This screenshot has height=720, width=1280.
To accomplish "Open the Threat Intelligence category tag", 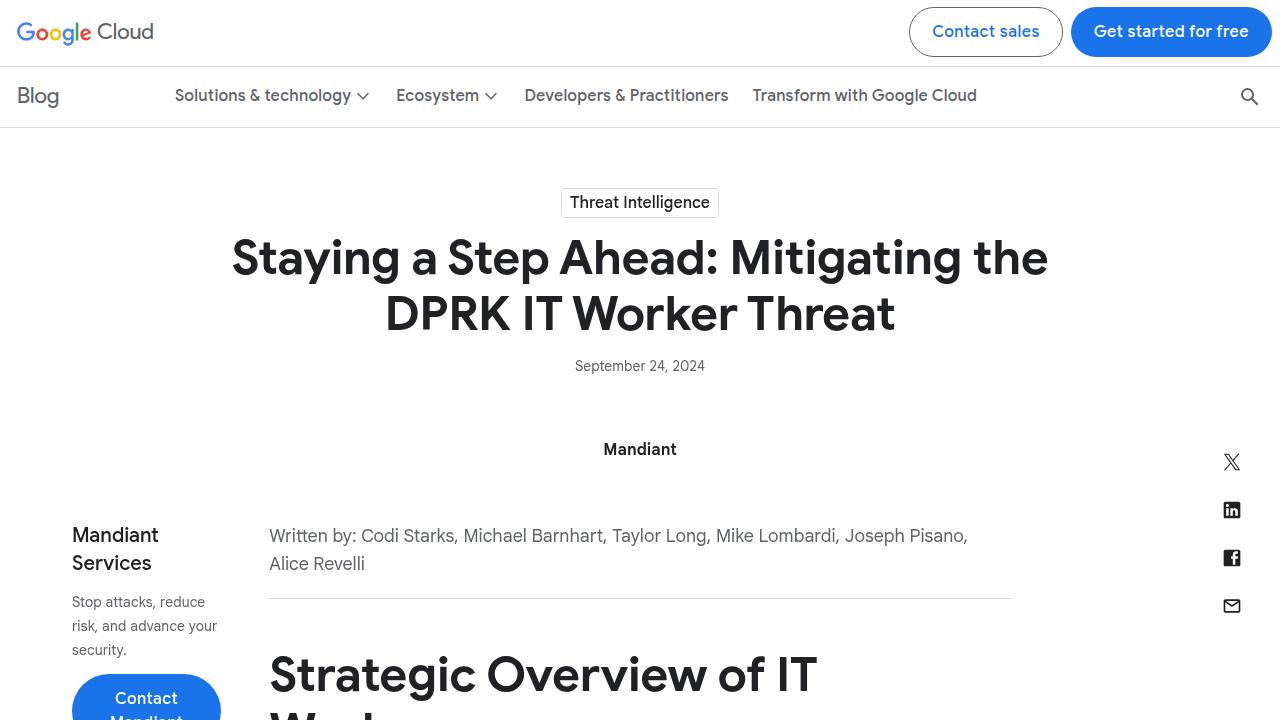I will pyautogui.click(x=640, y=203).
